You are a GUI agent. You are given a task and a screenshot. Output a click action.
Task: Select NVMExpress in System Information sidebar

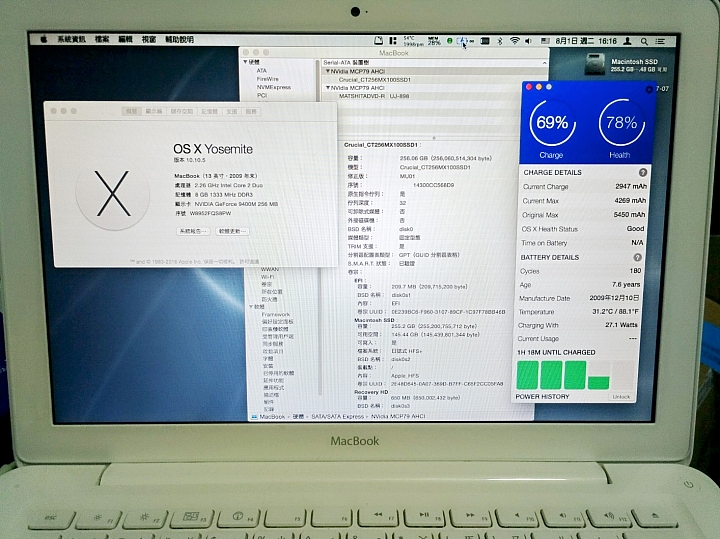274,87
